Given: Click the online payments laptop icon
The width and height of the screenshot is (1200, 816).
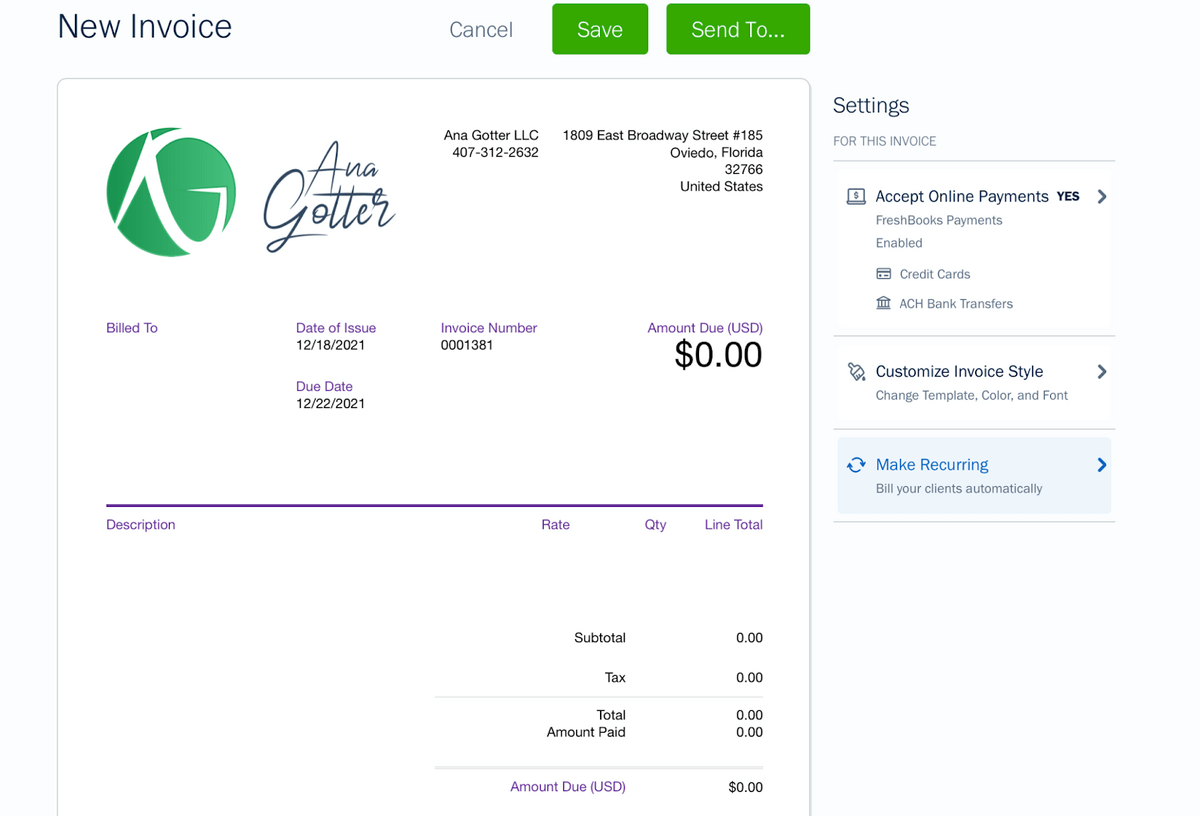Looking at the screenshot, I should pos(856,197).
